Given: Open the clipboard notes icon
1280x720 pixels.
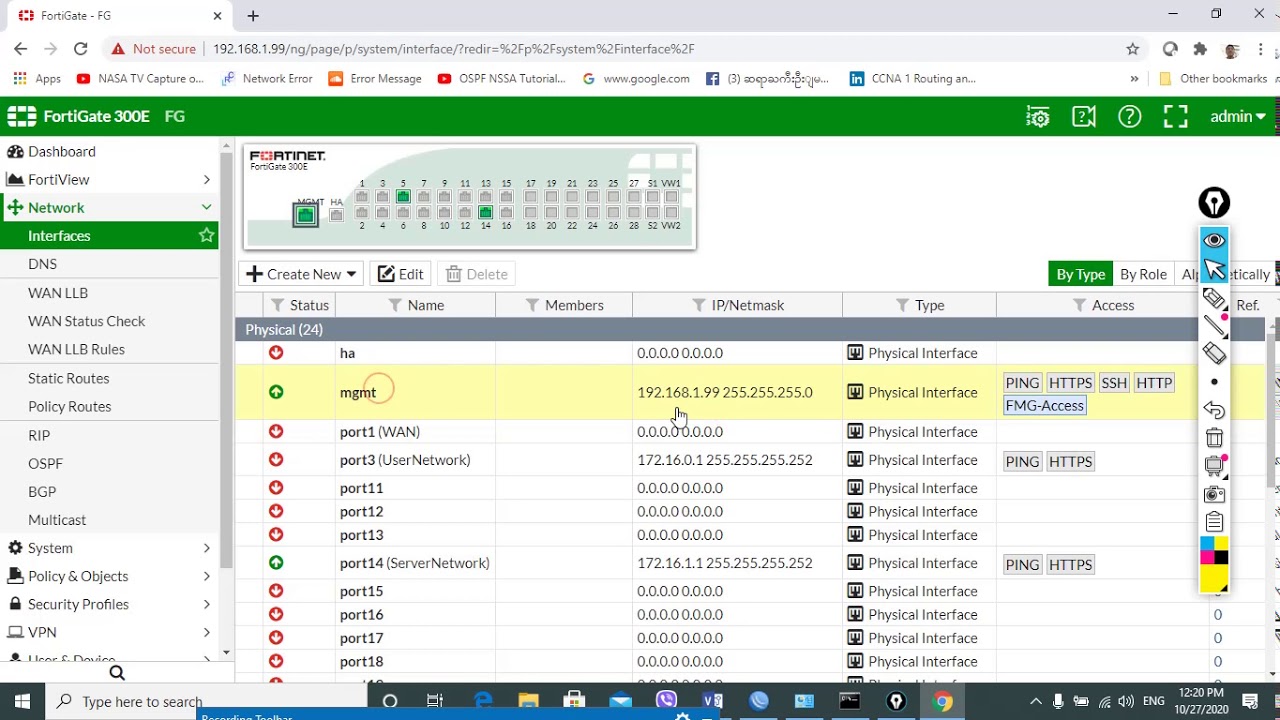Looking at the screenshot, I should pyautogui.click(x=1214, y=522).
